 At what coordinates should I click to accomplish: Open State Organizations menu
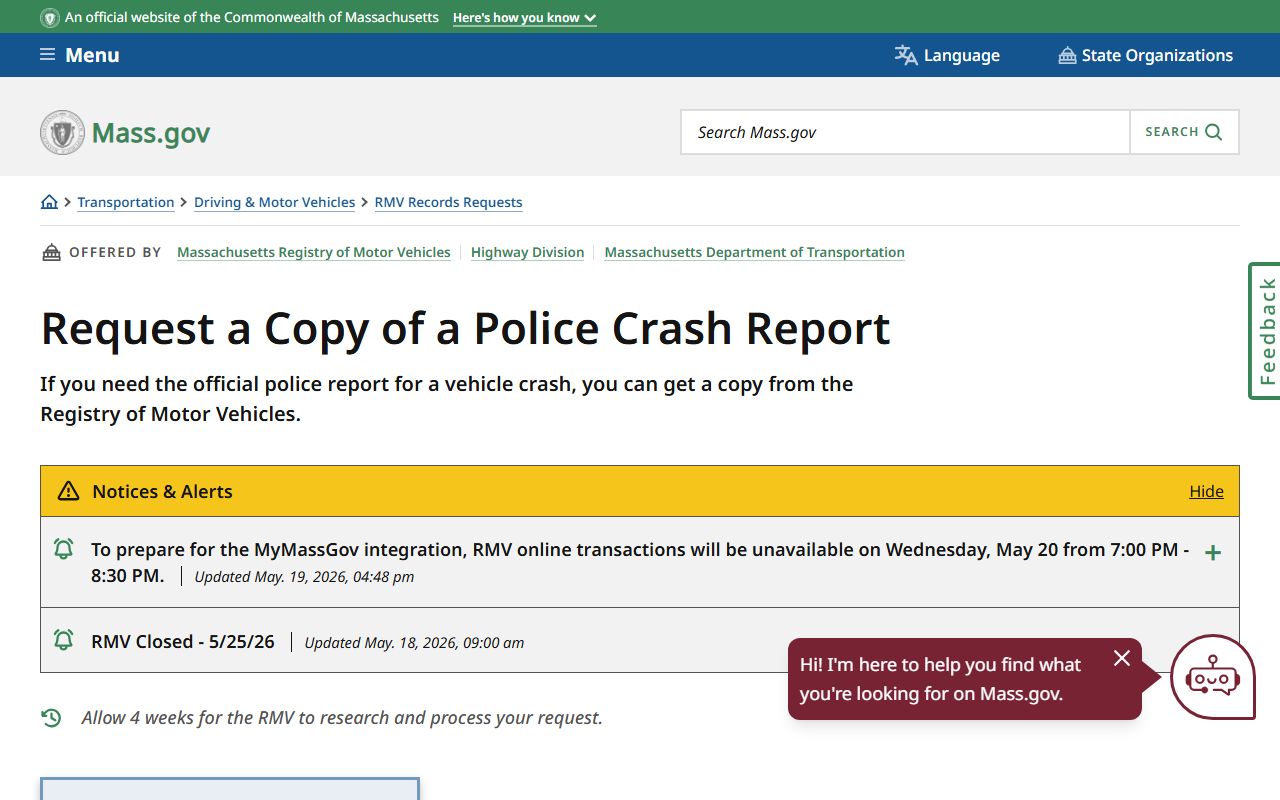1146,55
